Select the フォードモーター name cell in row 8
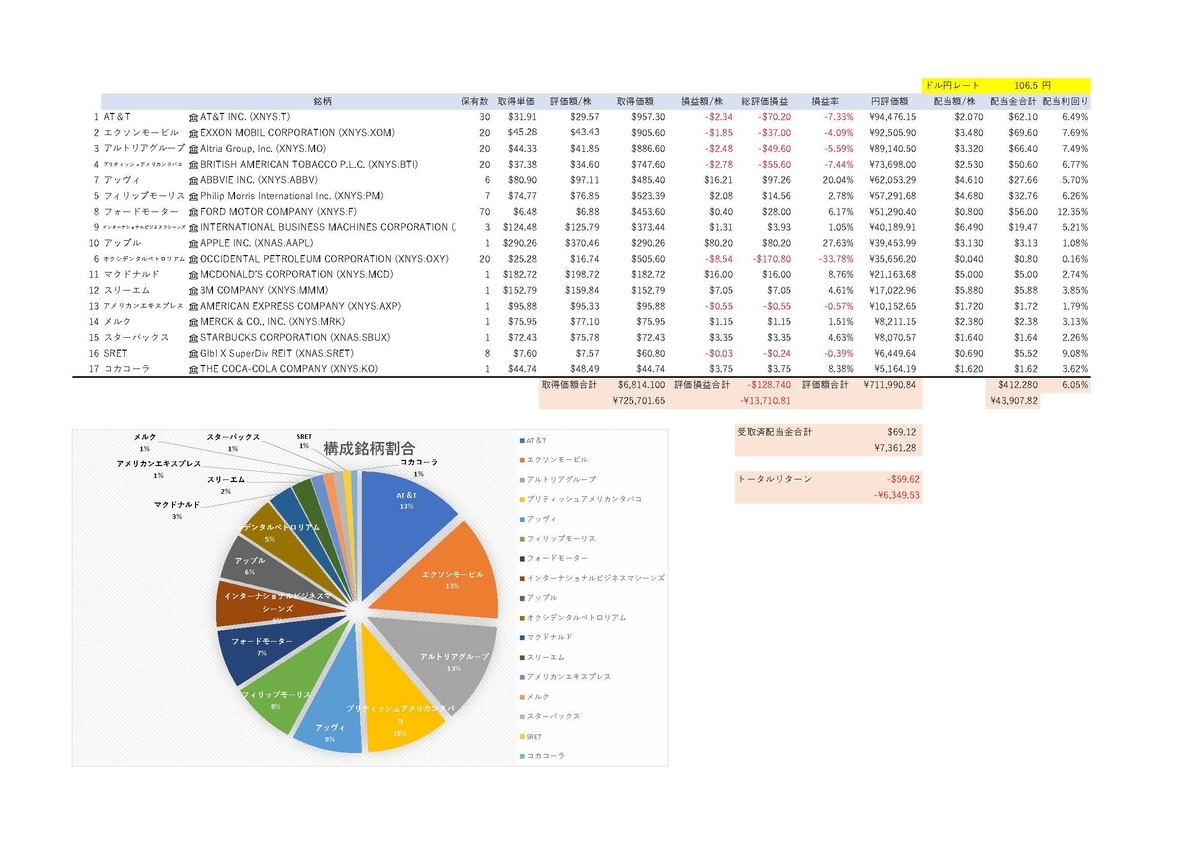 142,211
